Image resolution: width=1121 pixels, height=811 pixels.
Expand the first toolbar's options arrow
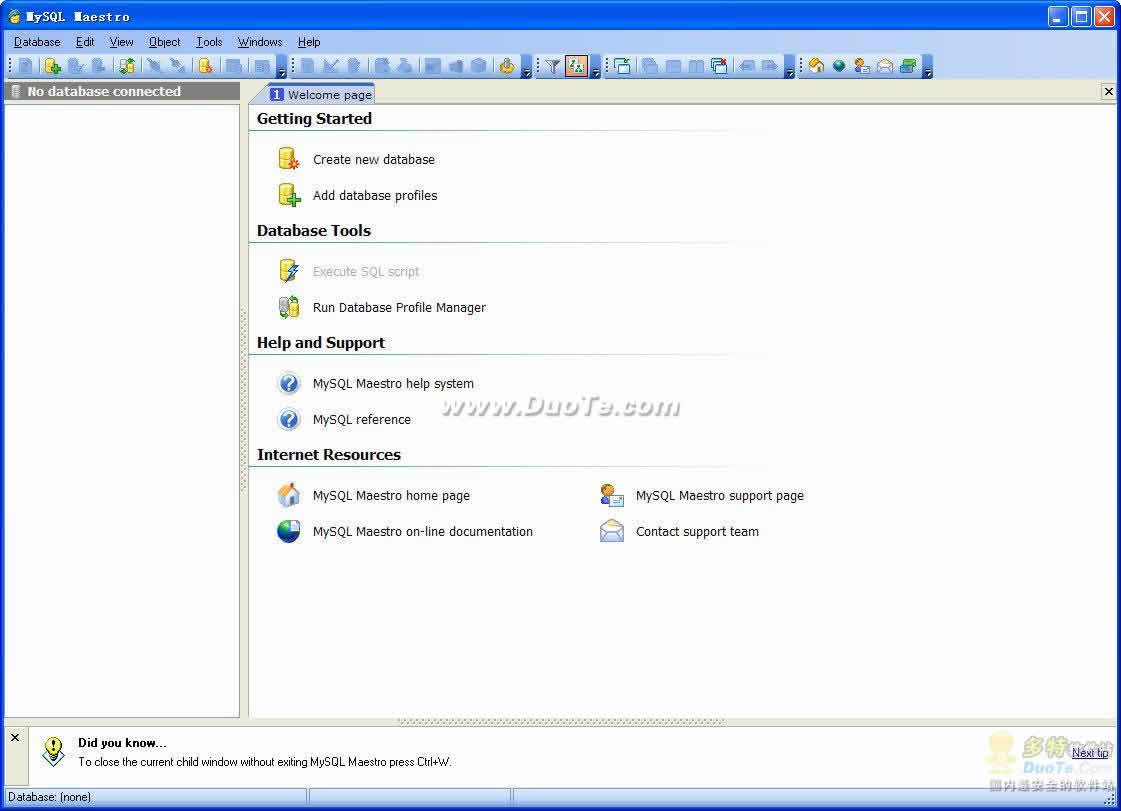click(x=282, y=67)
